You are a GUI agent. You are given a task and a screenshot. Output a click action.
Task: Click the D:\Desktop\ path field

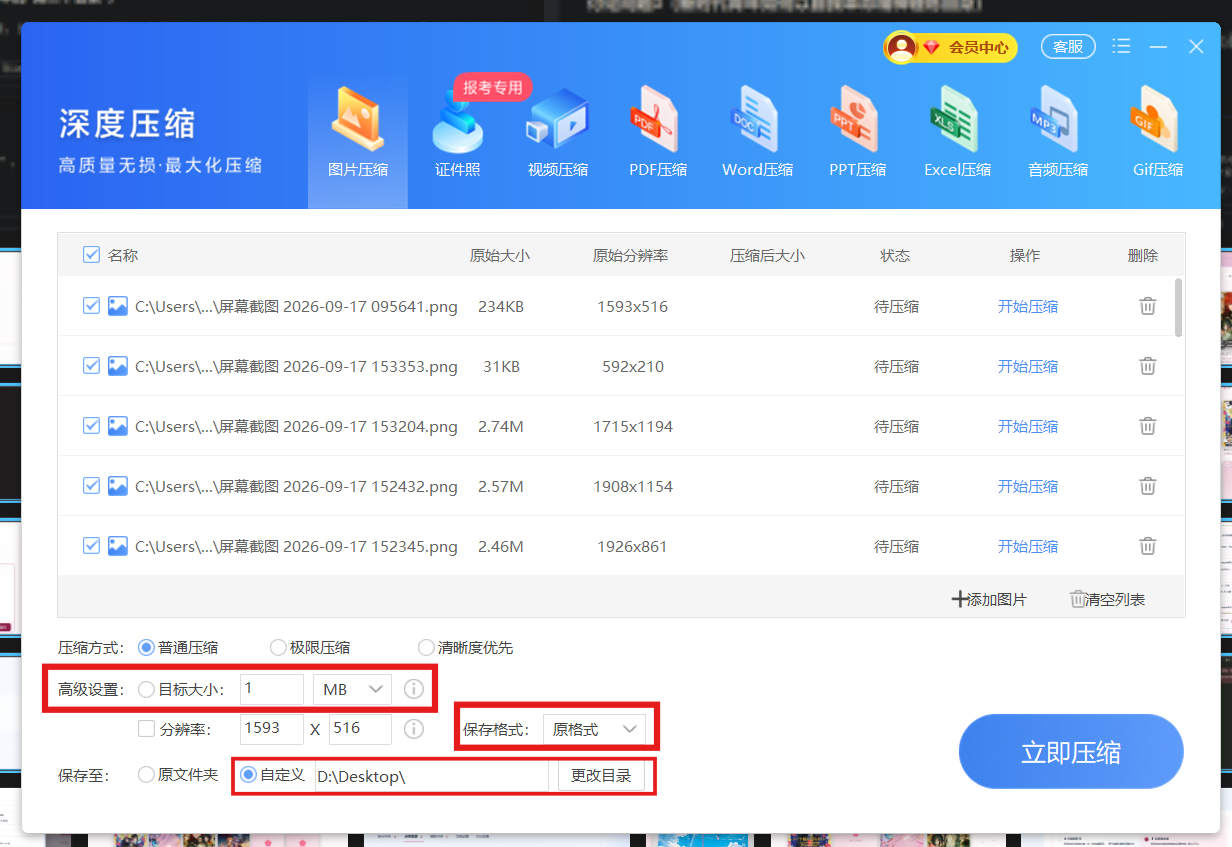click(431, 775)
